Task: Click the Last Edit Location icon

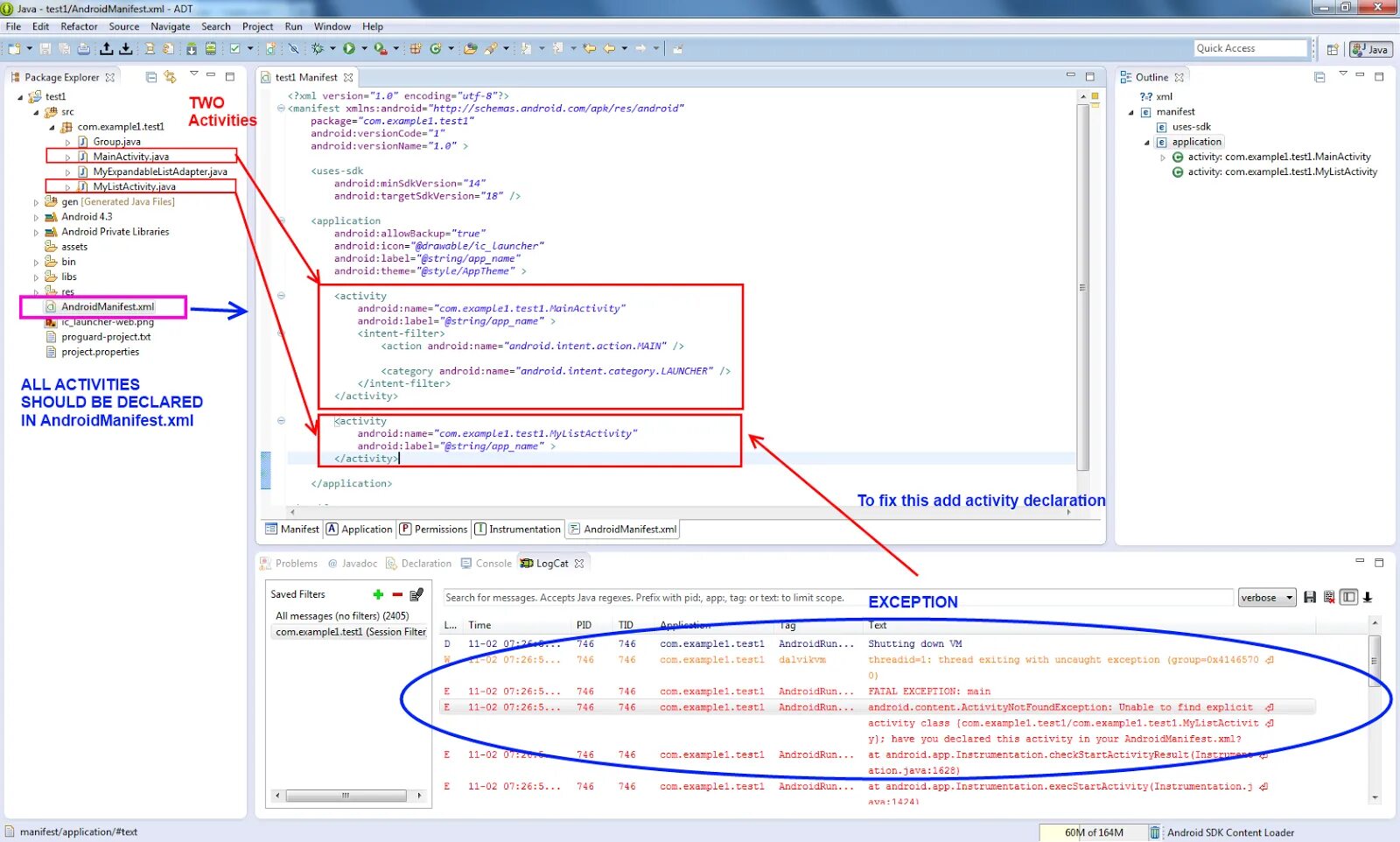Action: (590, 49)
